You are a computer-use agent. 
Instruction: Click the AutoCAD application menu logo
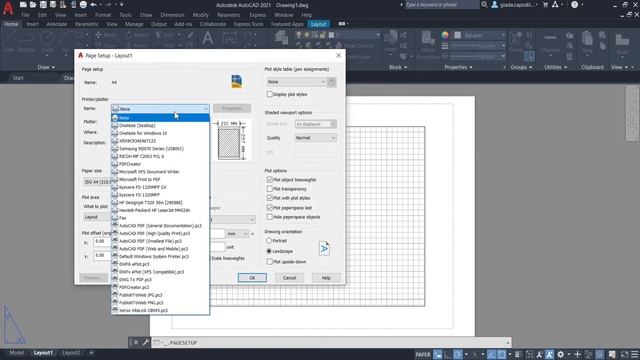[x=8, y=8]
